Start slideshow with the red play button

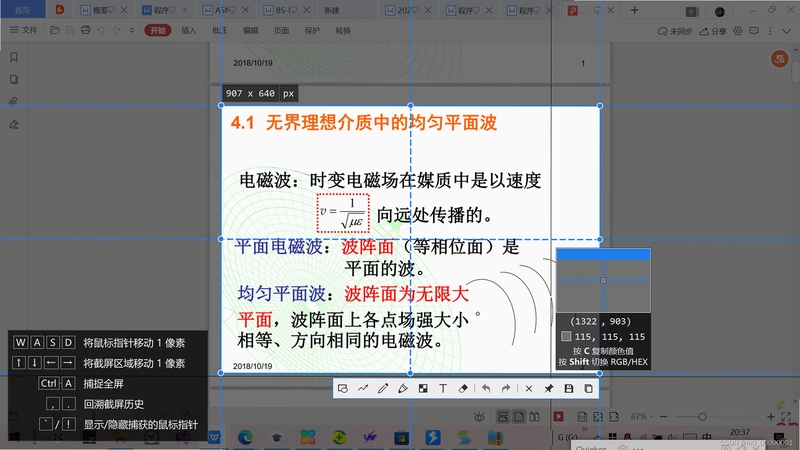point(559,416)
